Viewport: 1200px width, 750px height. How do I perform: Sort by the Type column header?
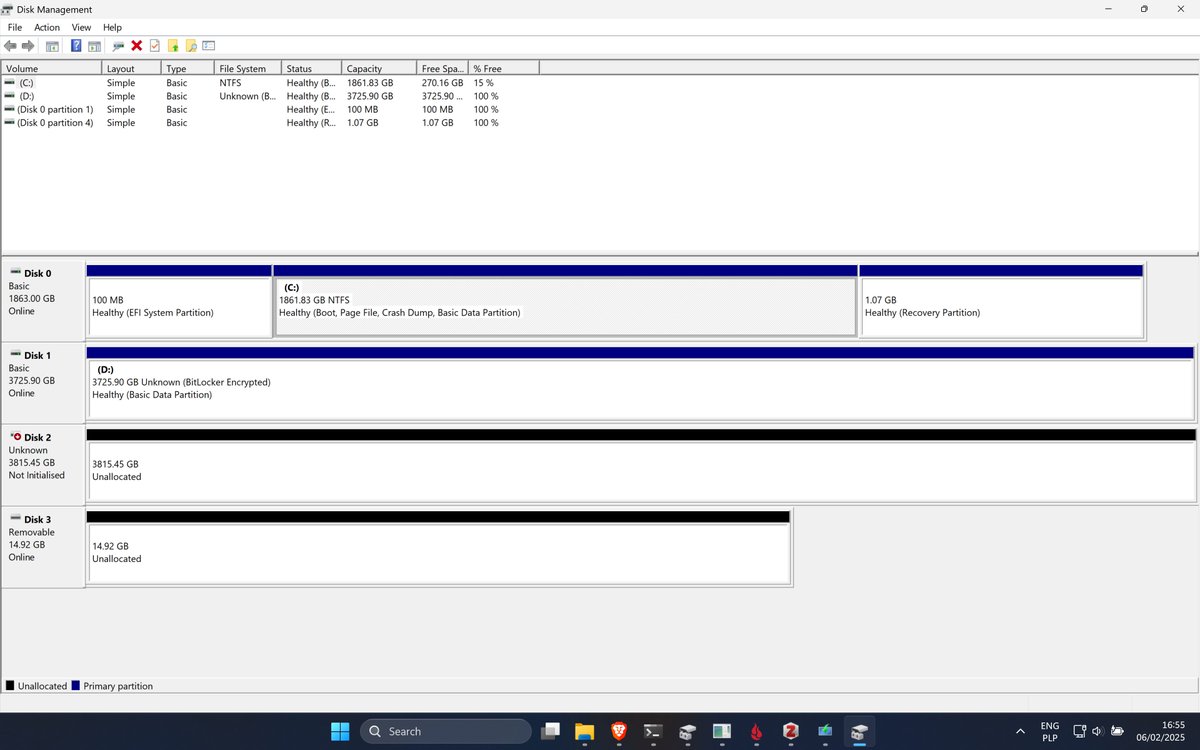click(188, 69)
